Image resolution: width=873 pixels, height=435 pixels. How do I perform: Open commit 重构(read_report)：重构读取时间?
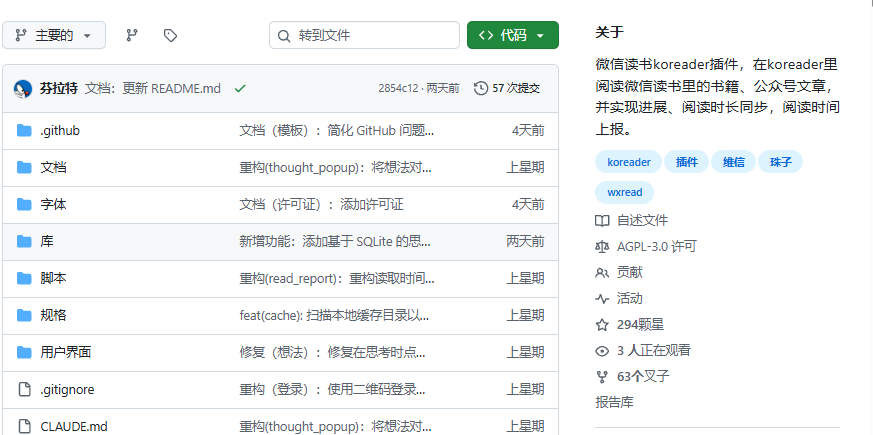pos(337,278)
